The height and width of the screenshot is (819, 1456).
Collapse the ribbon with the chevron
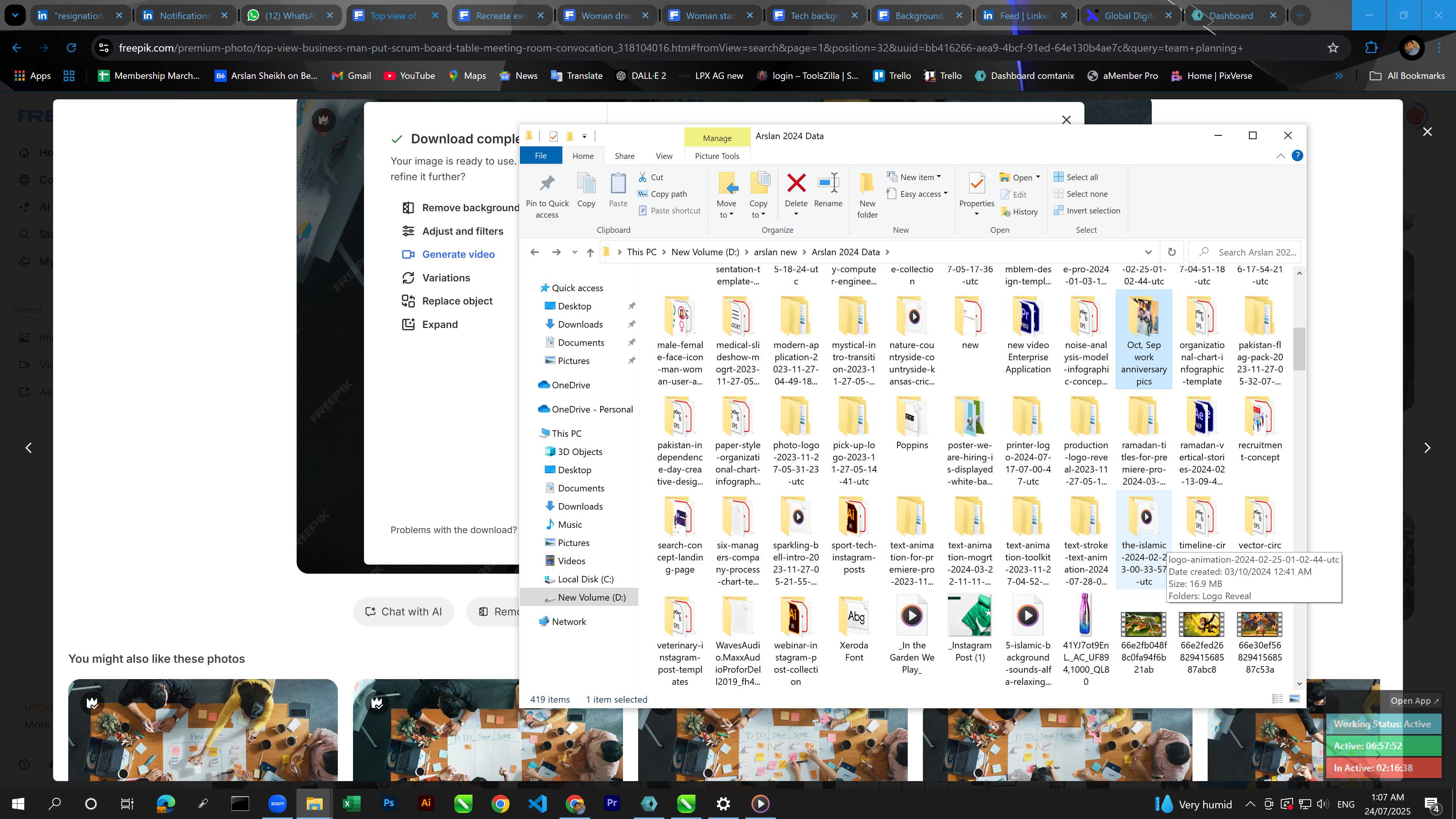click(1280, 156)
